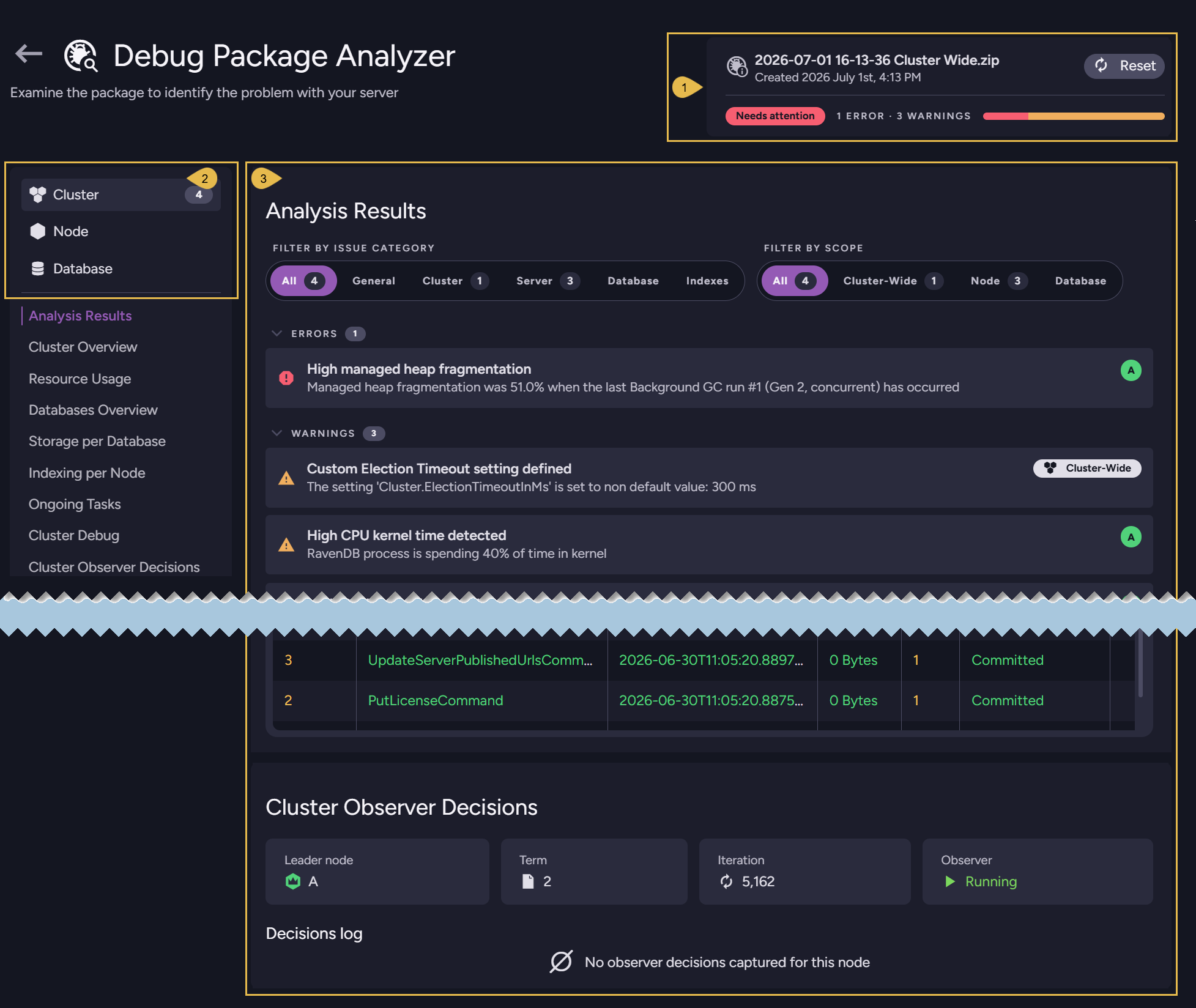Select the Cluster scope in the sidebar
This screenshot has width=1196, height=1008.
(121, 195)
